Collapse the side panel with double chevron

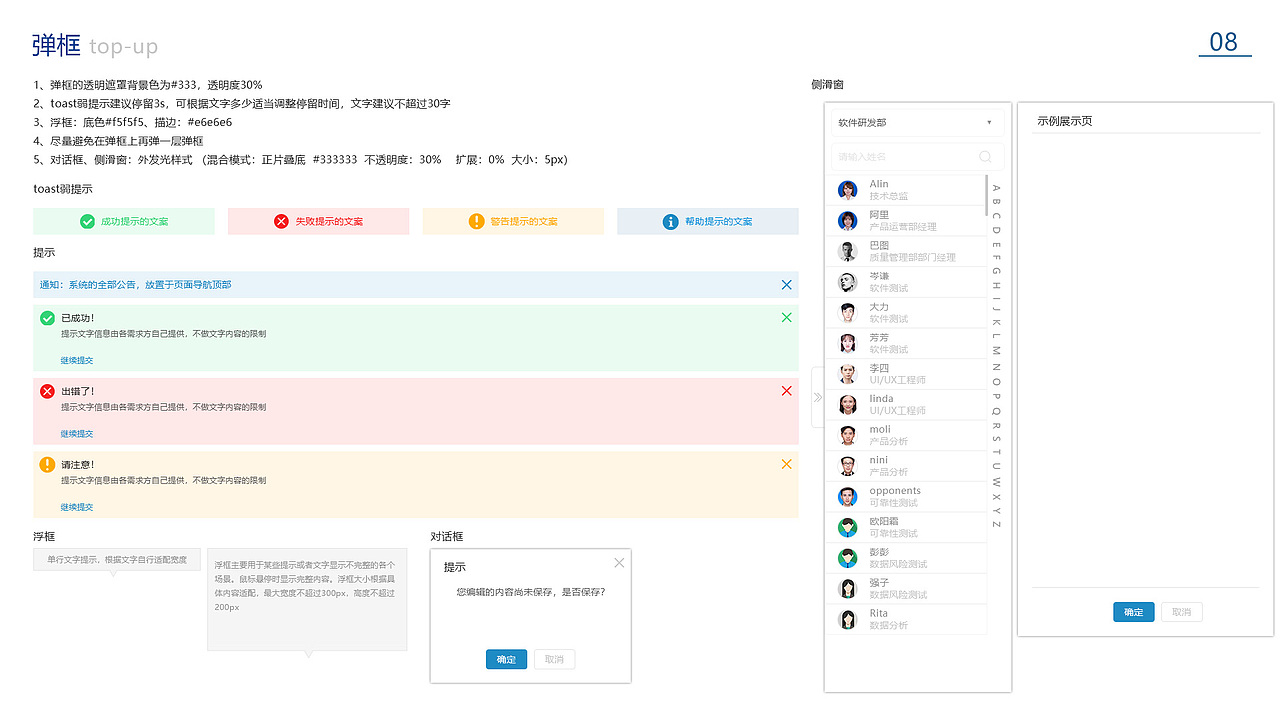(818, 397)
